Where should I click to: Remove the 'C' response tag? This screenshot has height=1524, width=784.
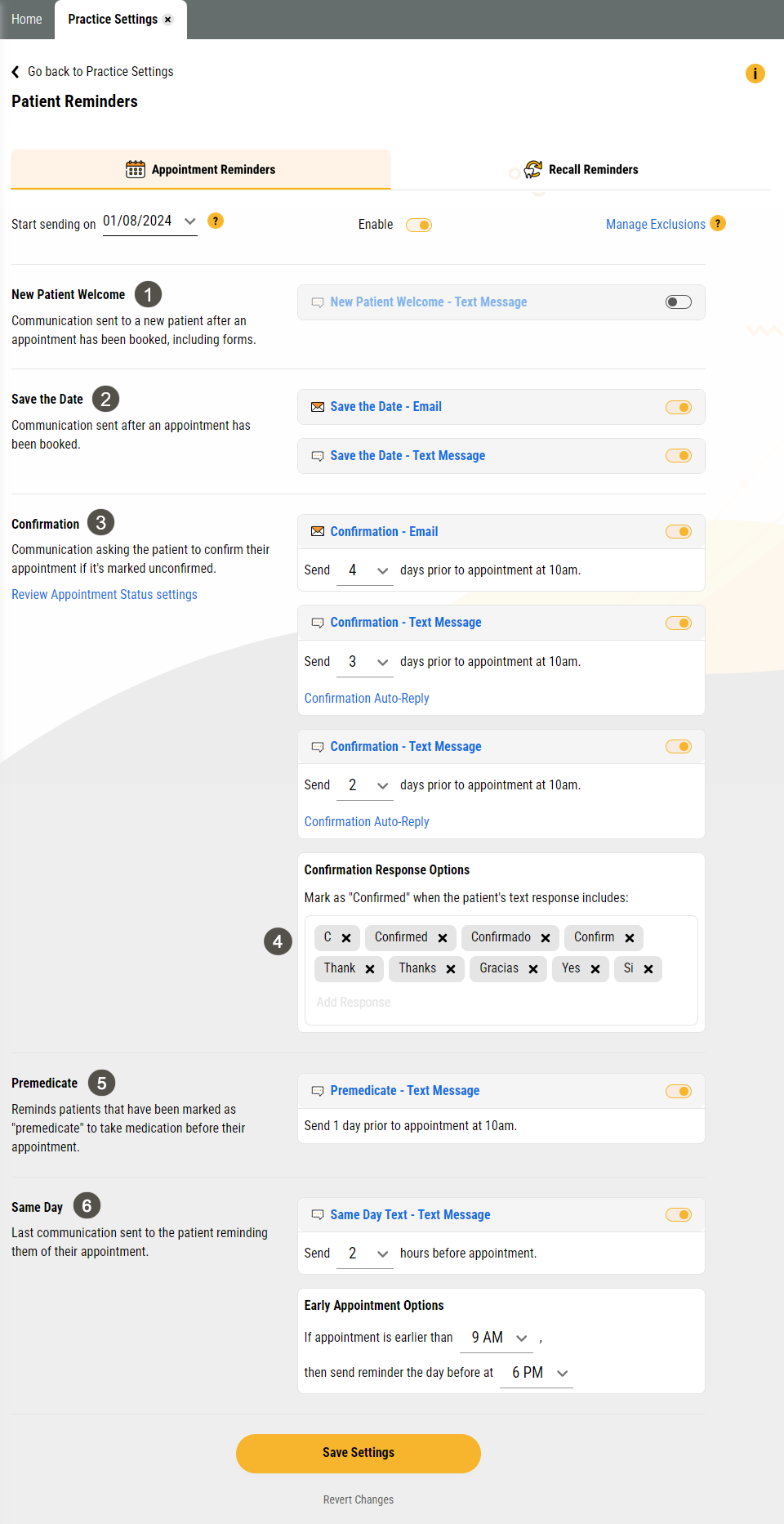346,938
